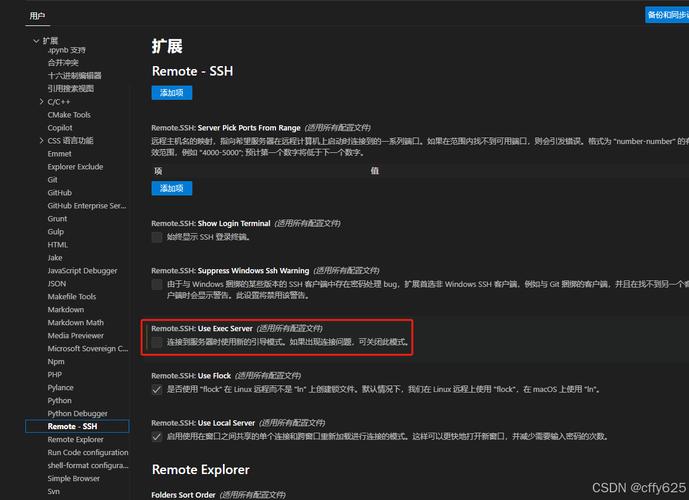Open Npm settings in tree

[56, 361]
